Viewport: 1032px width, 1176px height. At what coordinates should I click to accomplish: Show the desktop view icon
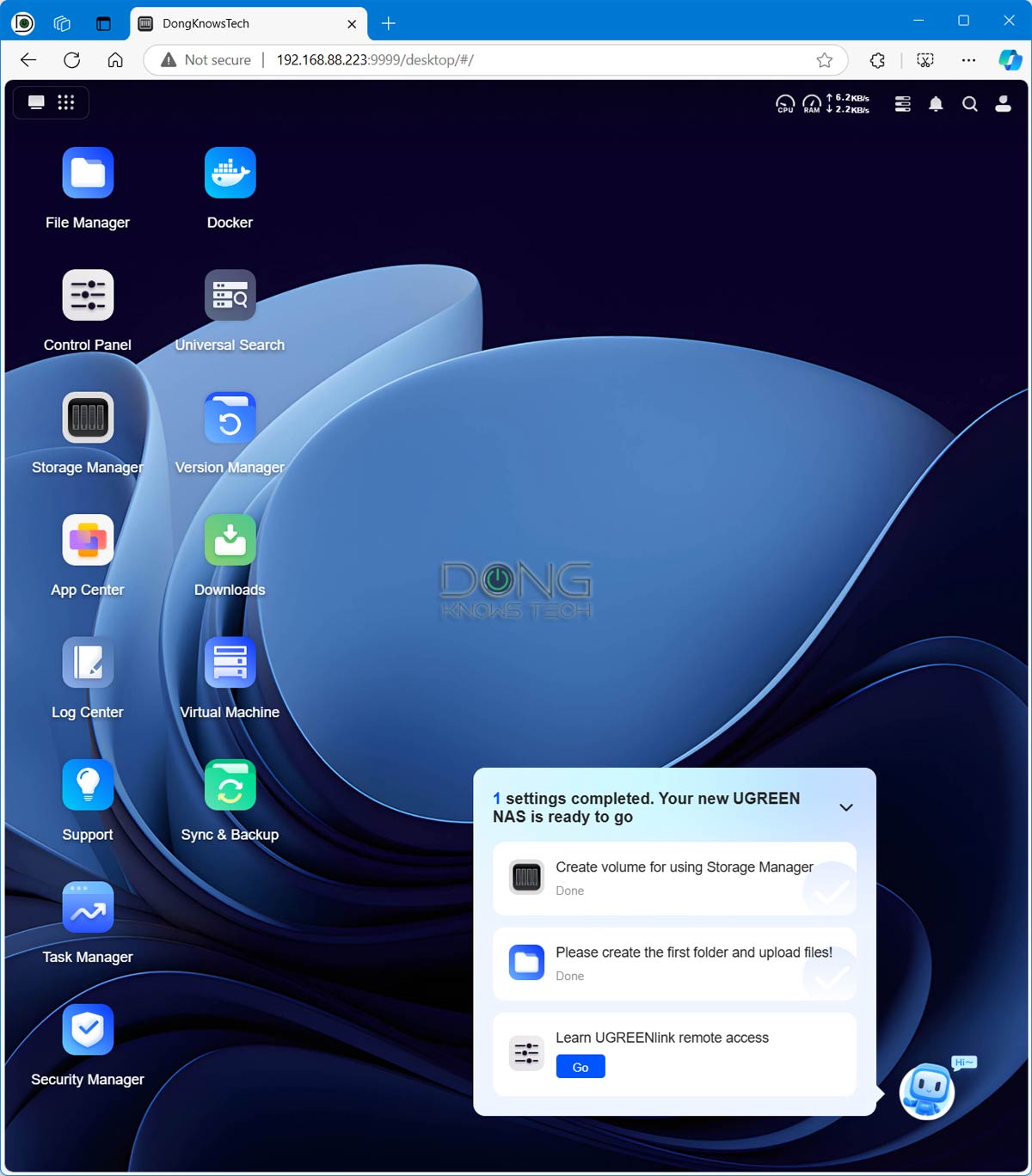(36, 102)
